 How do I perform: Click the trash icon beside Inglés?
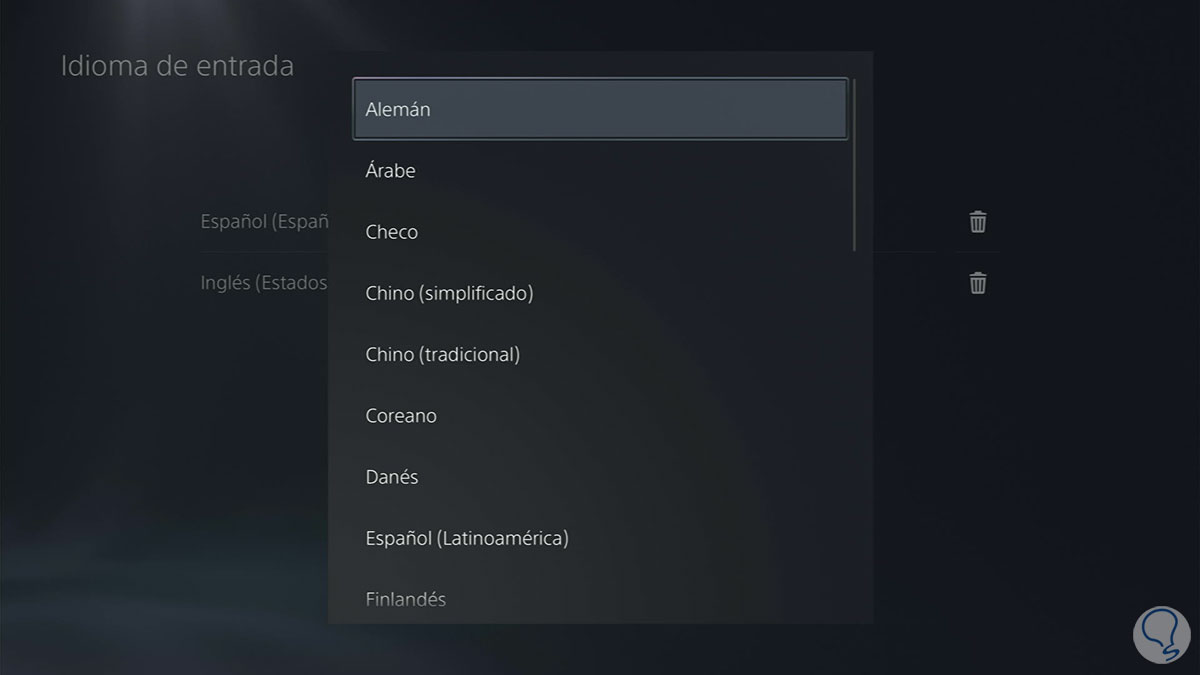pos(978,283)
